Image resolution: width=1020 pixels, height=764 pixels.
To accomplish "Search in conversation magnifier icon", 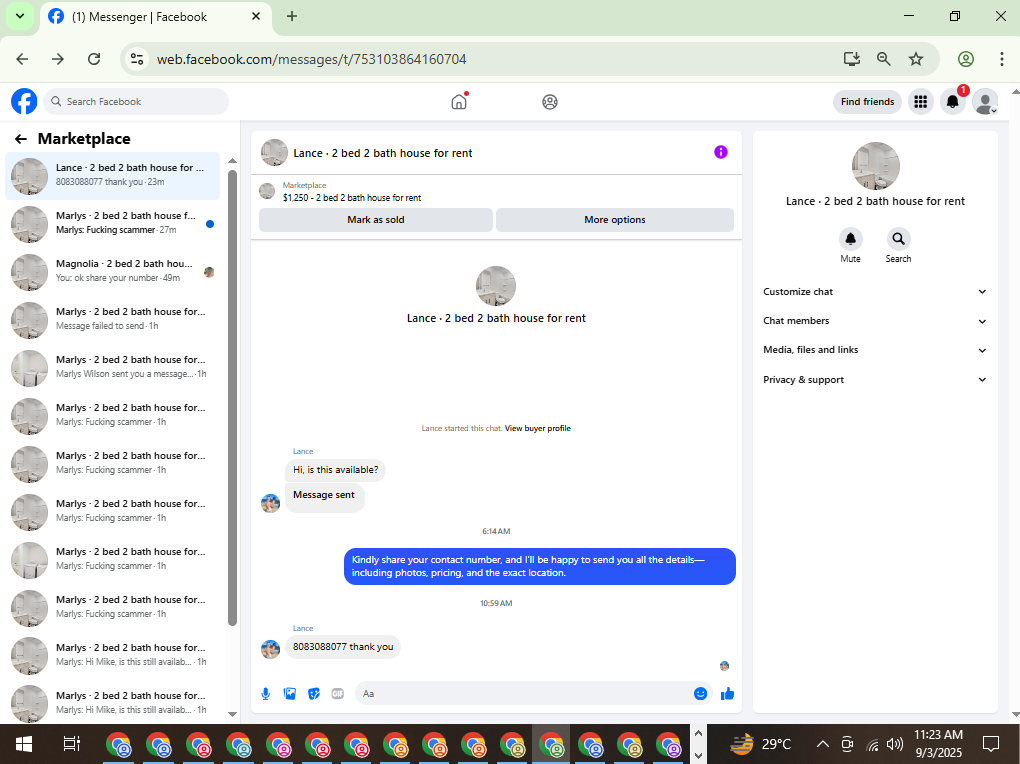I will [898, 239].
